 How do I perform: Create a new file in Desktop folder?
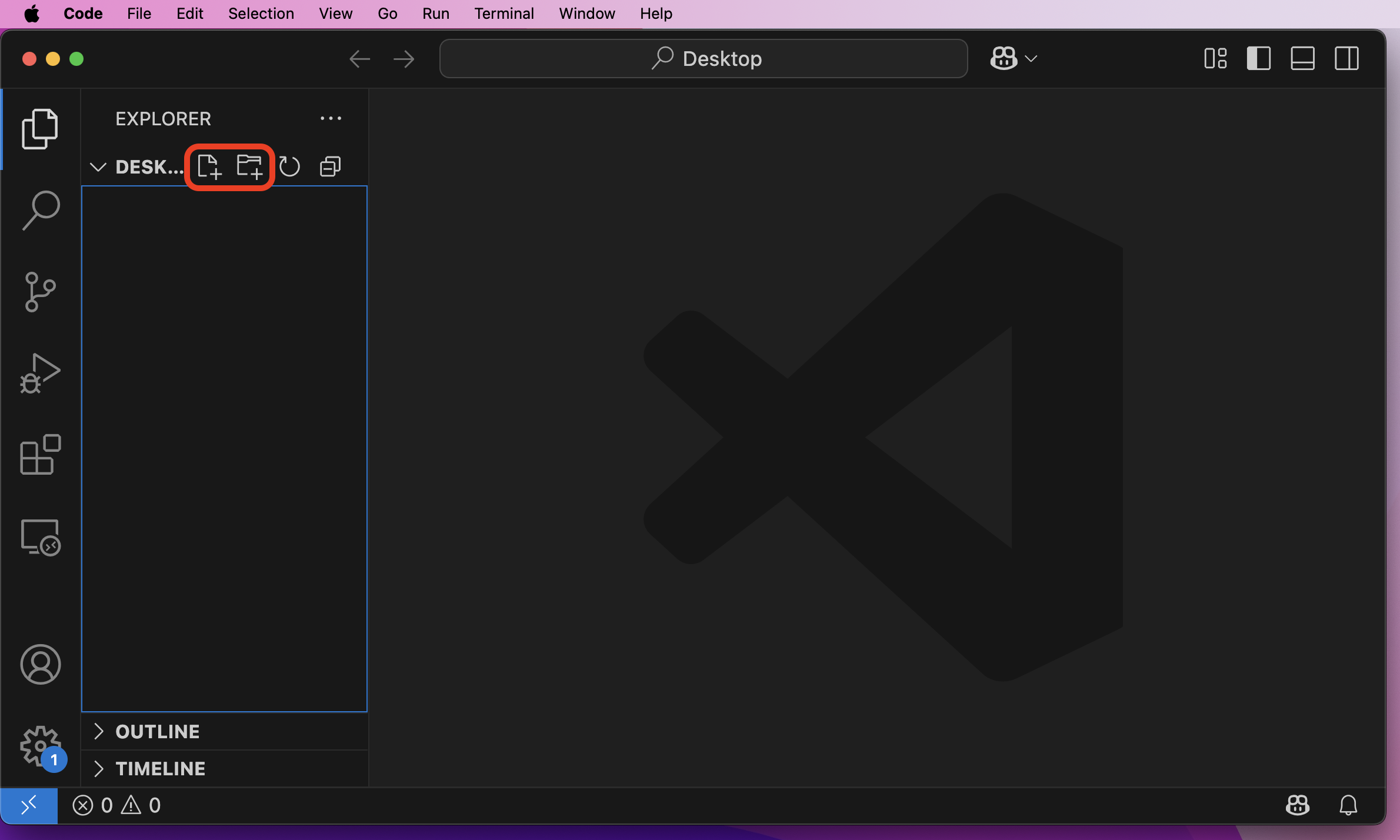point(209,167)
